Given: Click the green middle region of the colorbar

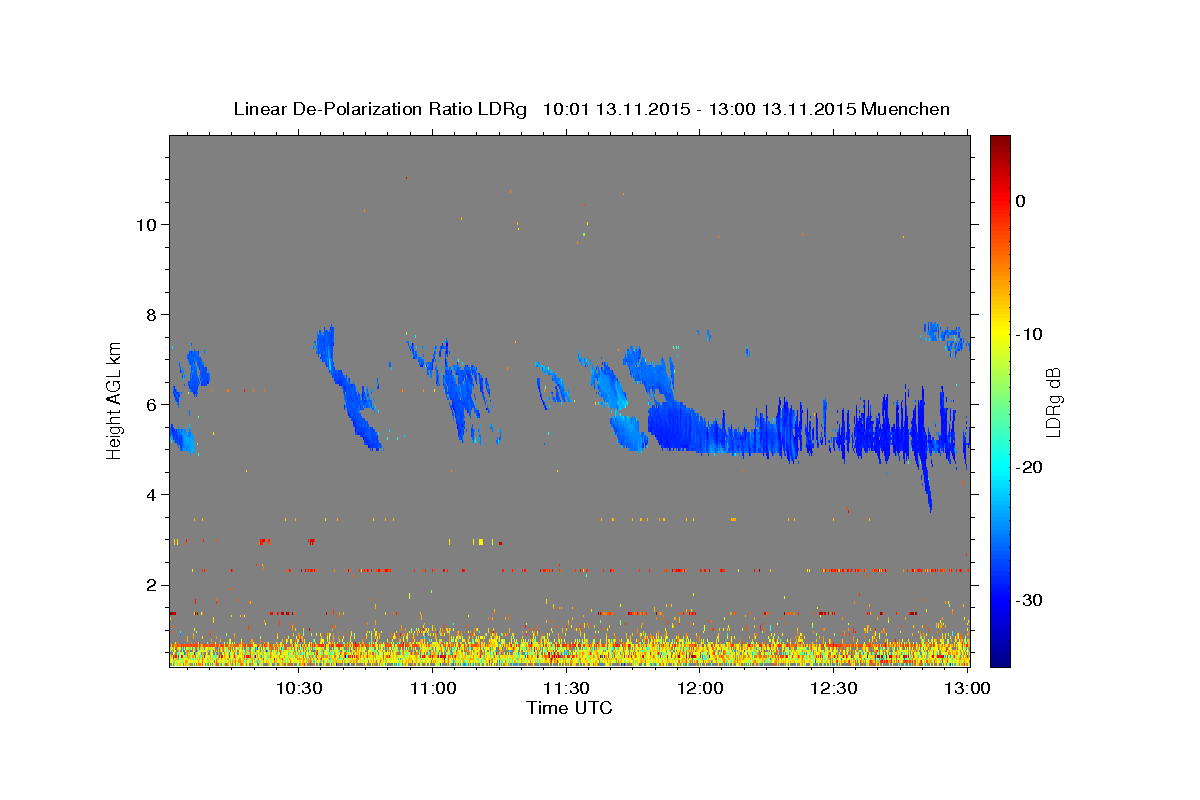Looking at the screenshot, I should tap(1000, 400).
